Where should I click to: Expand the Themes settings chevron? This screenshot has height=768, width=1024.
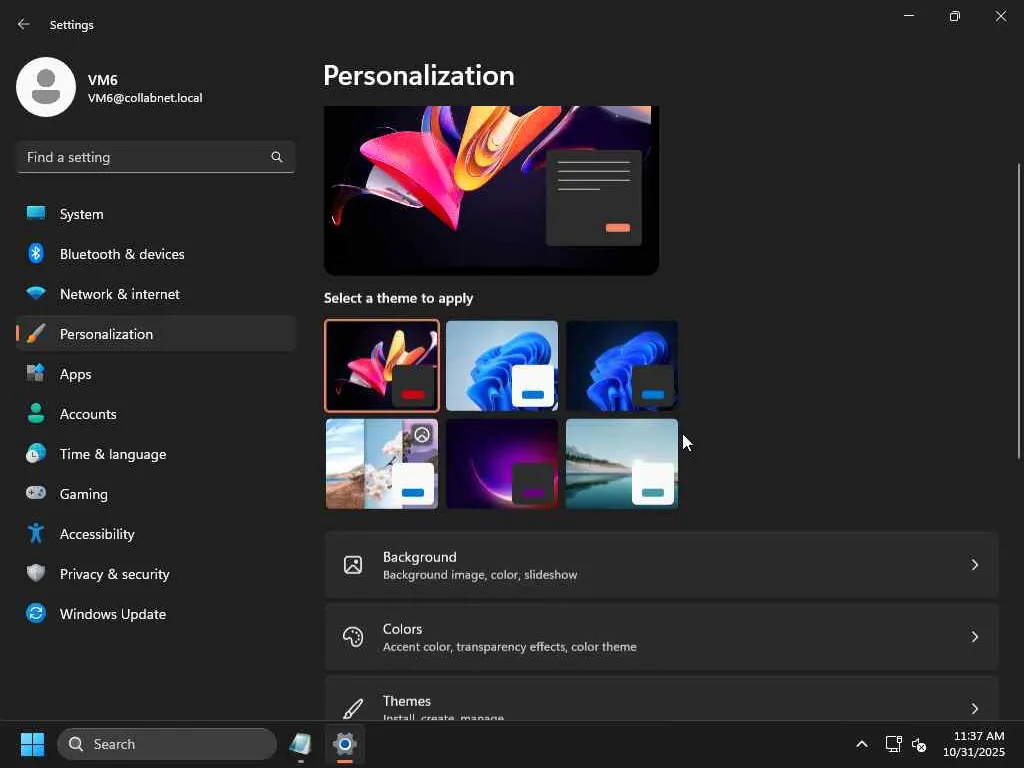[975, 709]
